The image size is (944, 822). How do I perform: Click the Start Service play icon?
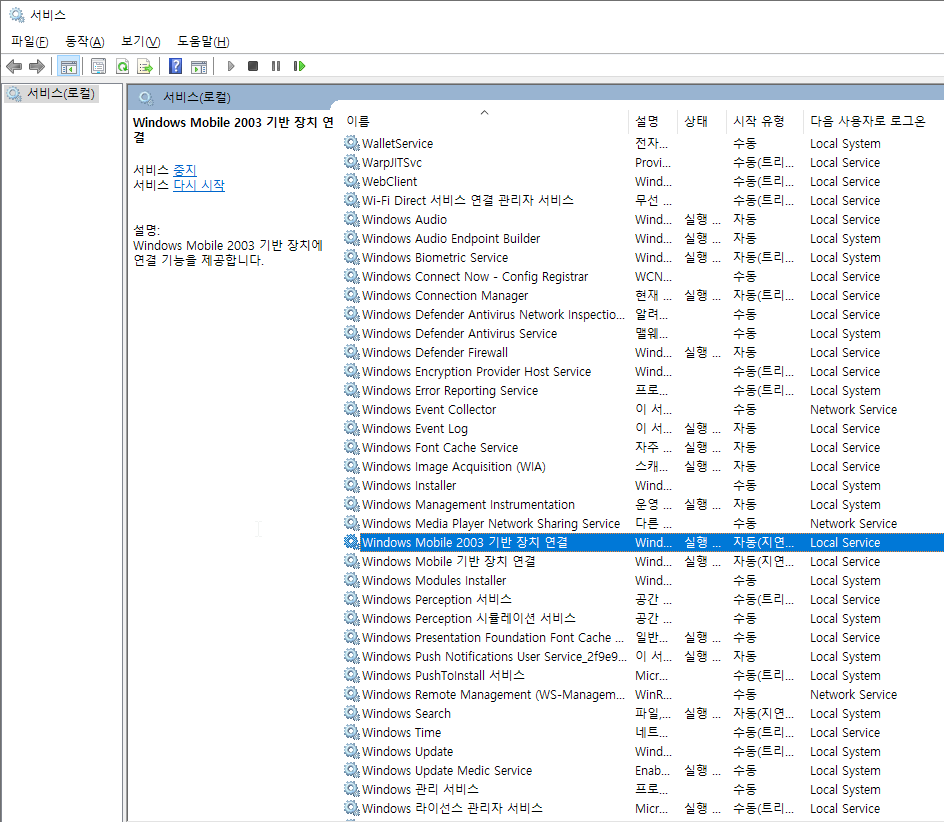pyautogui.click(x=231, y=66)
